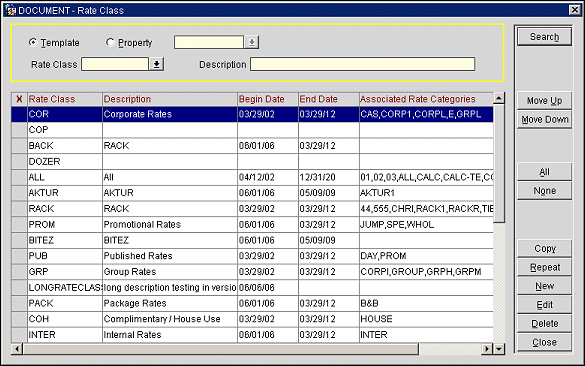Click the Rate Class input field
Screen dimensions: 585x366
click(x=115, y=64)
